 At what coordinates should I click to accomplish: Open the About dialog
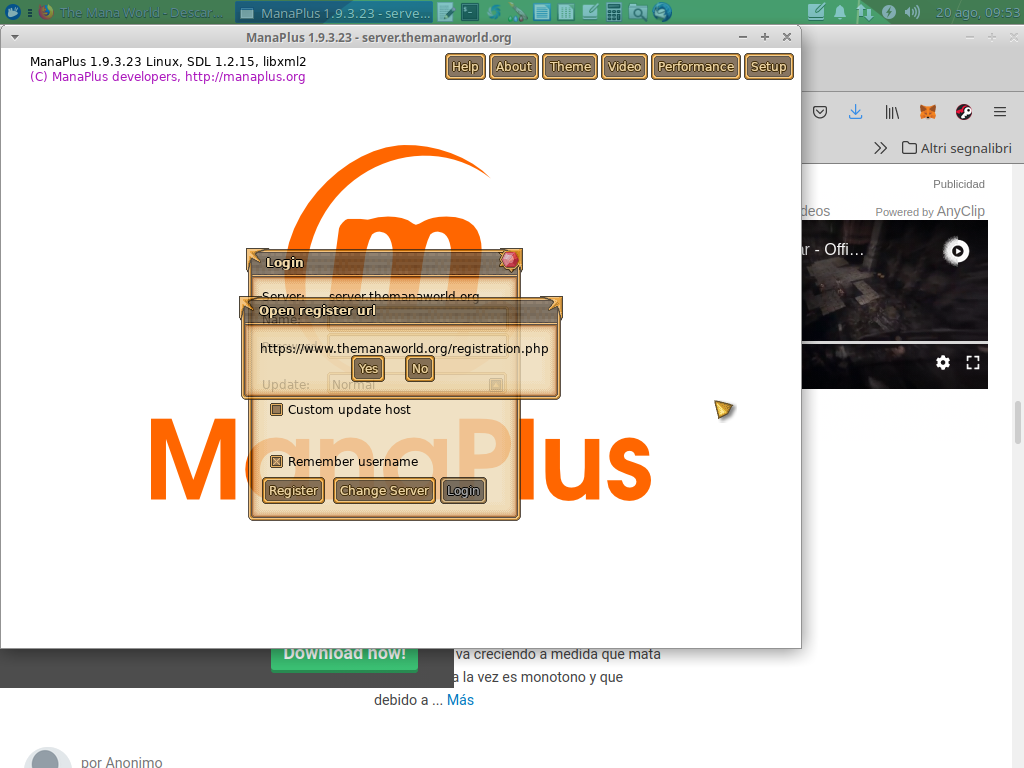[x=513, y=67]
